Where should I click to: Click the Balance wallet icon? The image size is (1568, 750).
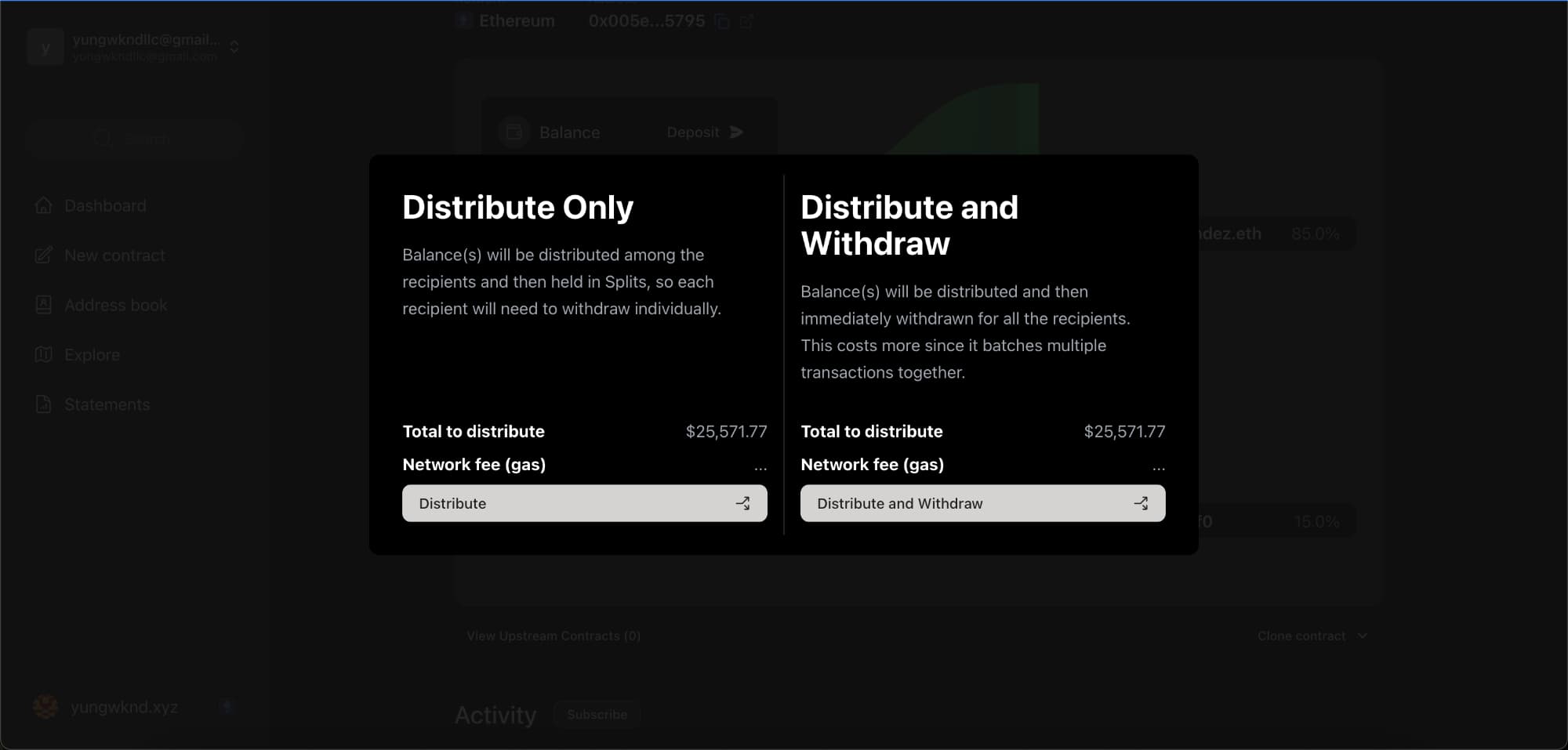click(x=514, y=132)
